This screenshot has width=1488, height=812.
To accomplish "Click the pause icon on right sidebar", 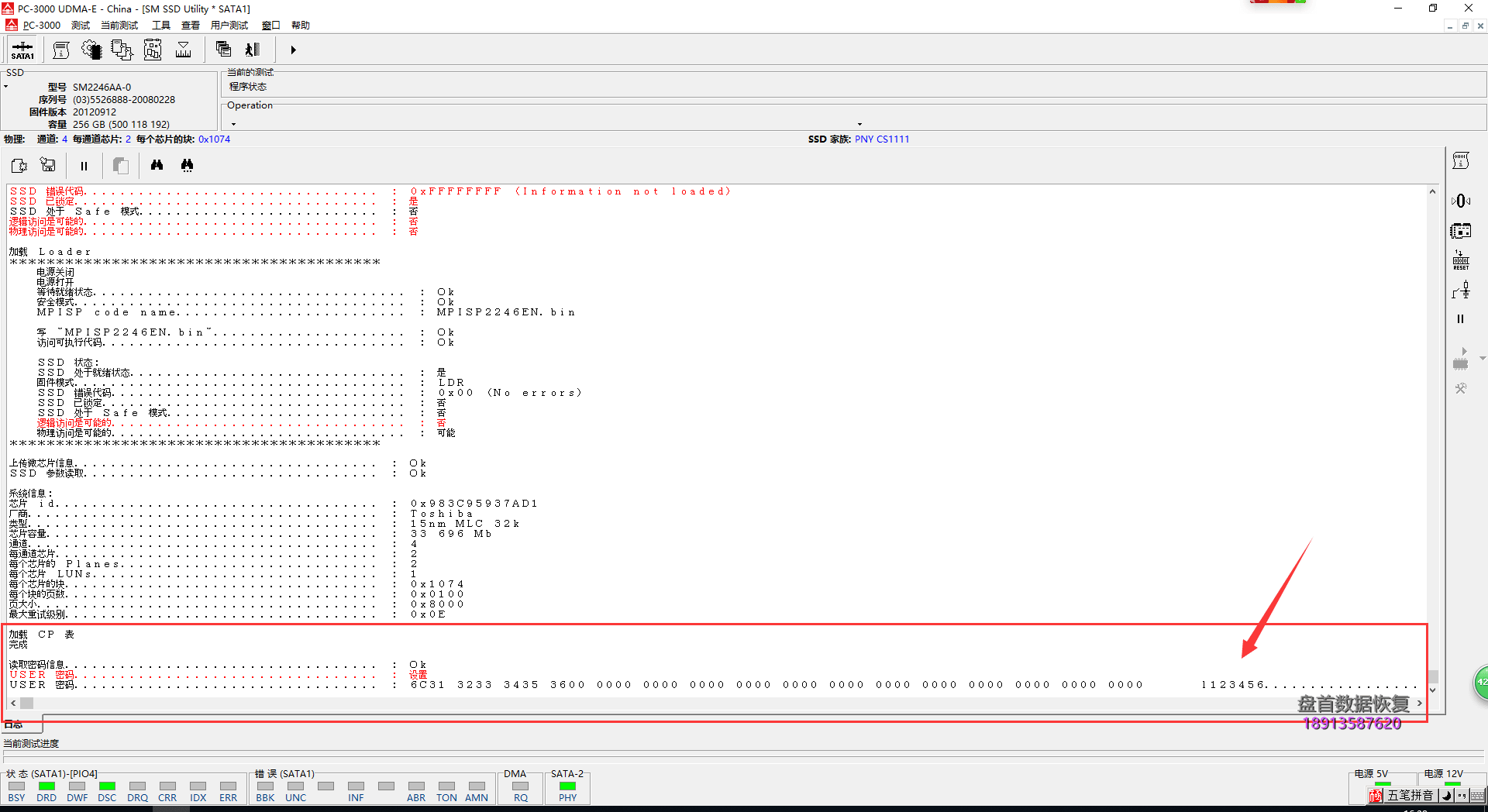I will click(1461, 318).
